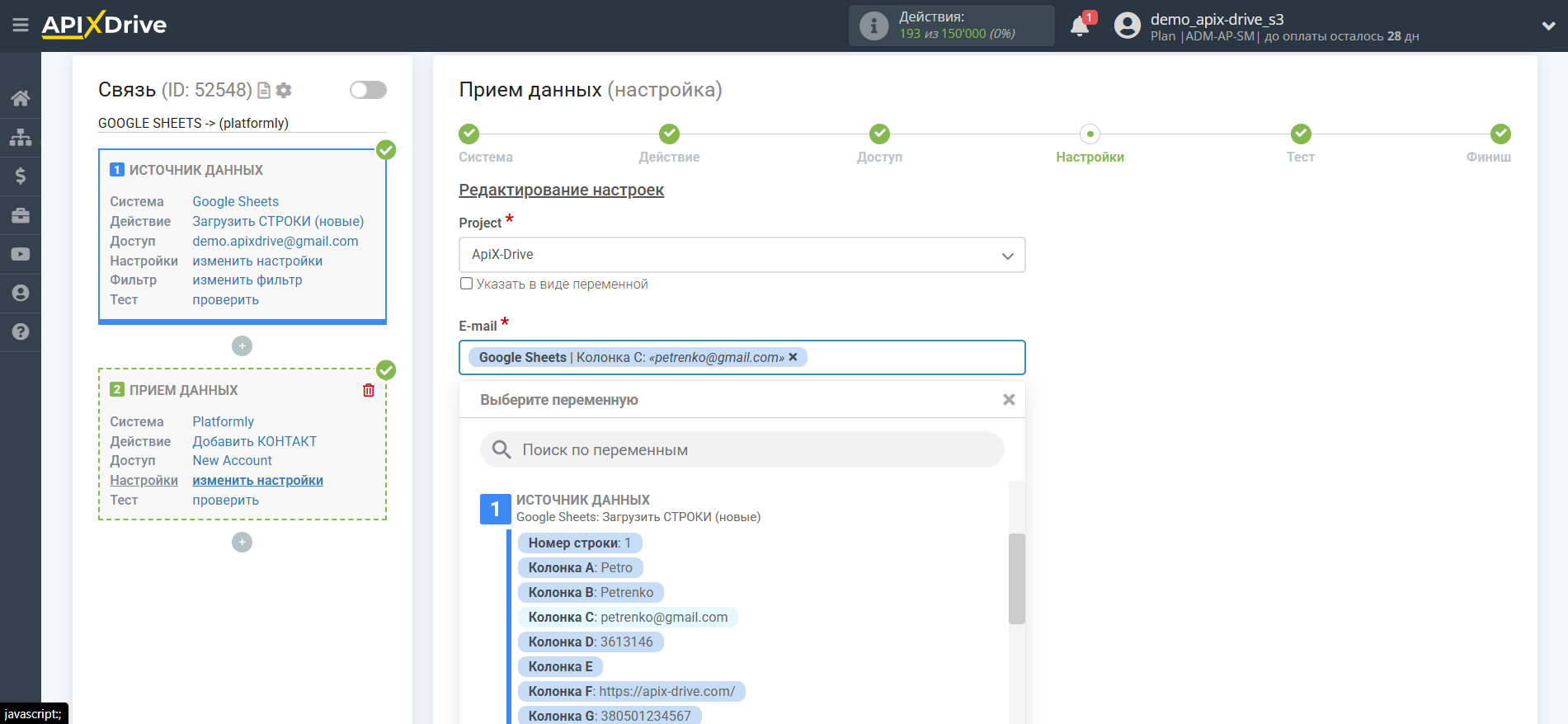1568x724 pixels.
Task: Delete the data receiver block with trash icon
Action: pyautogui.click(x=369, y=390)
